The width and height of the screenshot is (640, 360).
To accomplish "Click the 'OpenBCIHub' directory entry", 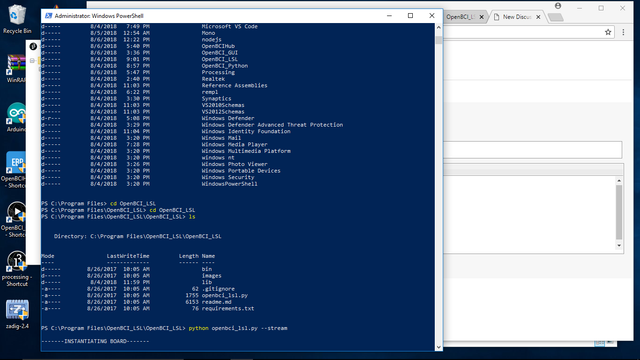I will click(x=218, y=46).
